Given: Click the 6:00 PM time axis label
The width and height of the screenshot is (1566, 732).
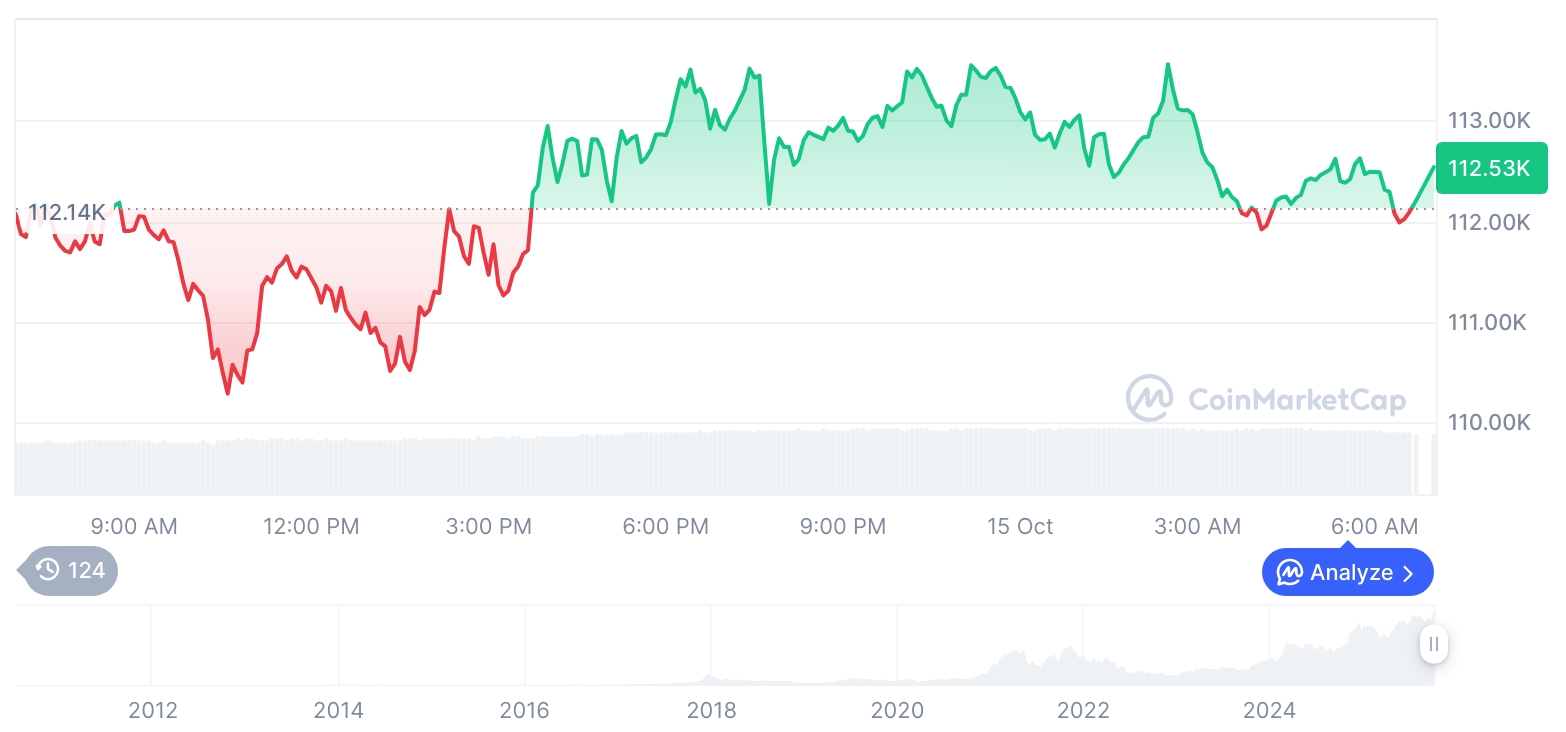Looking at the screenshot, I should click(x=665, y=526).
